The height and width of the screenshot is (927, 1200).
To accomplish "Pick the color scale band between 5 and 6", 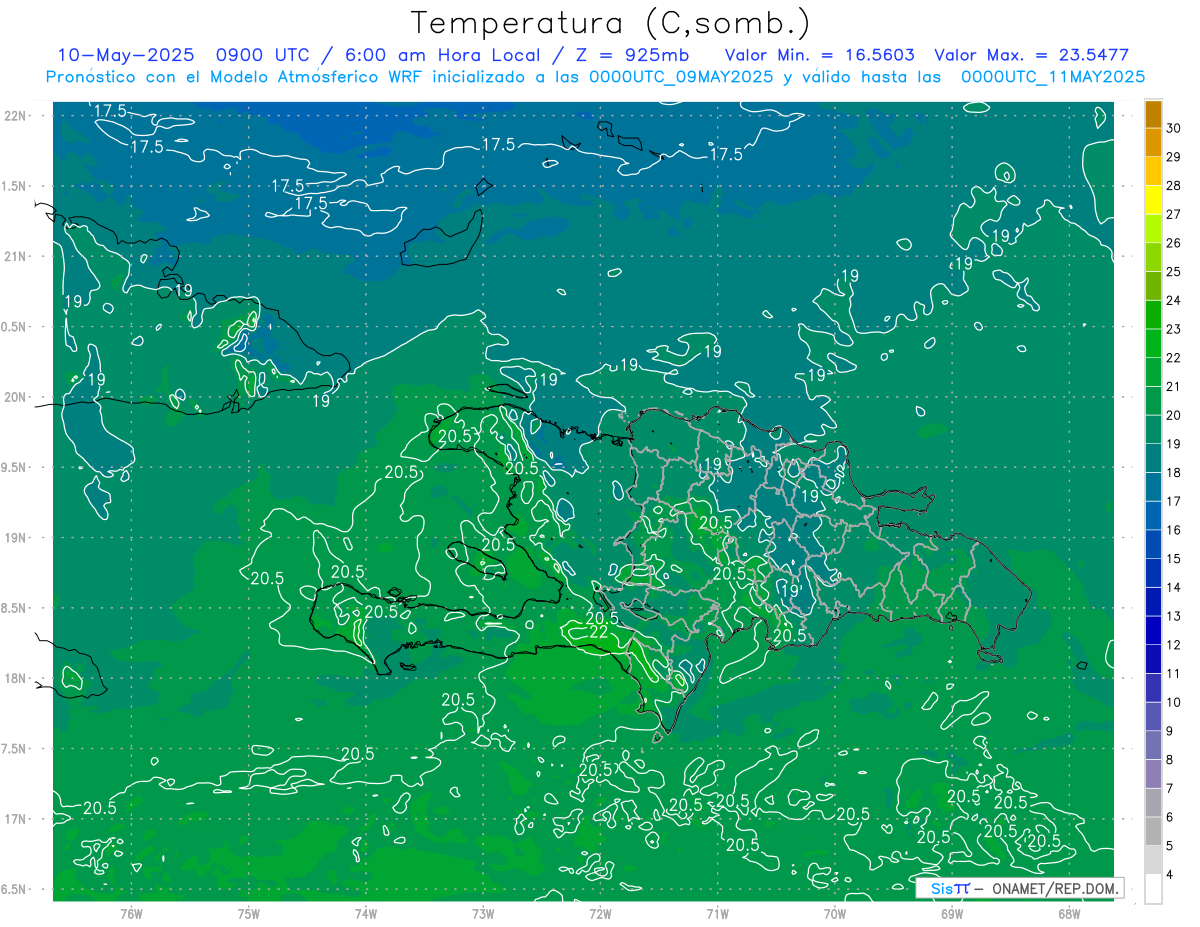I will pos(1153,831).
